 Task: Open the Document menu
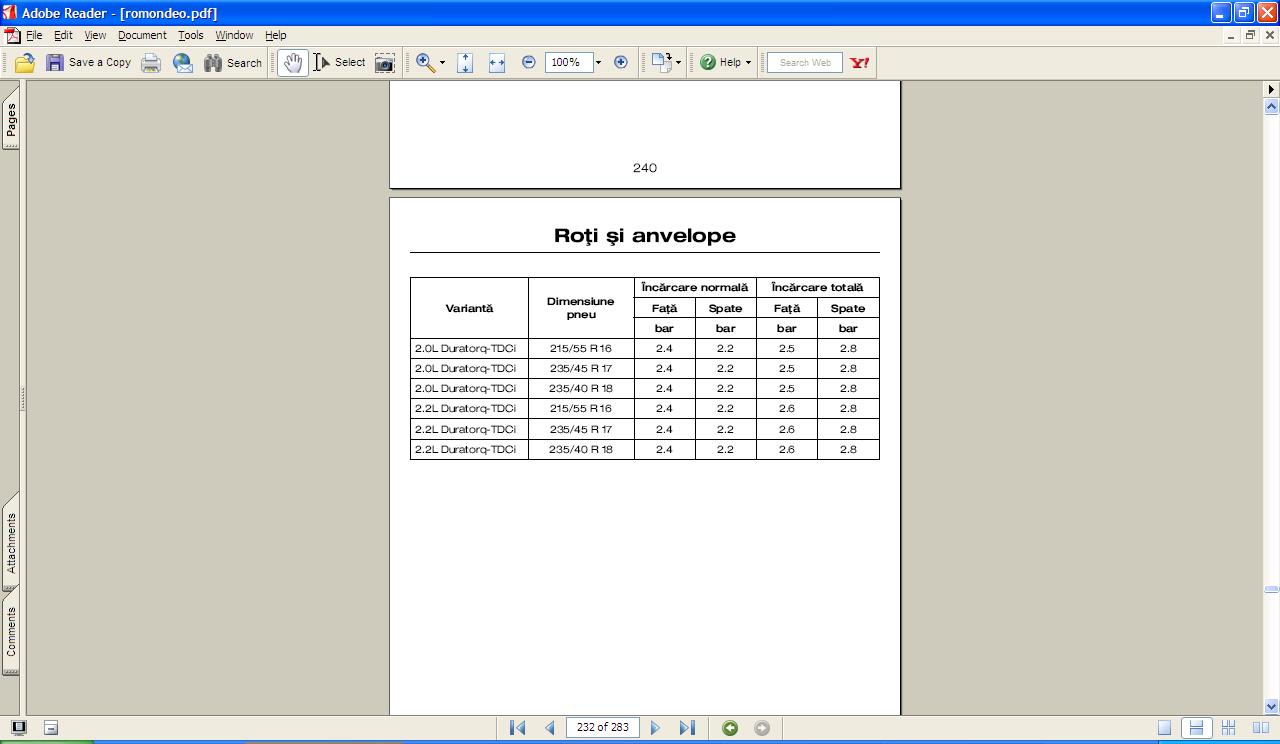coord(142,35)
